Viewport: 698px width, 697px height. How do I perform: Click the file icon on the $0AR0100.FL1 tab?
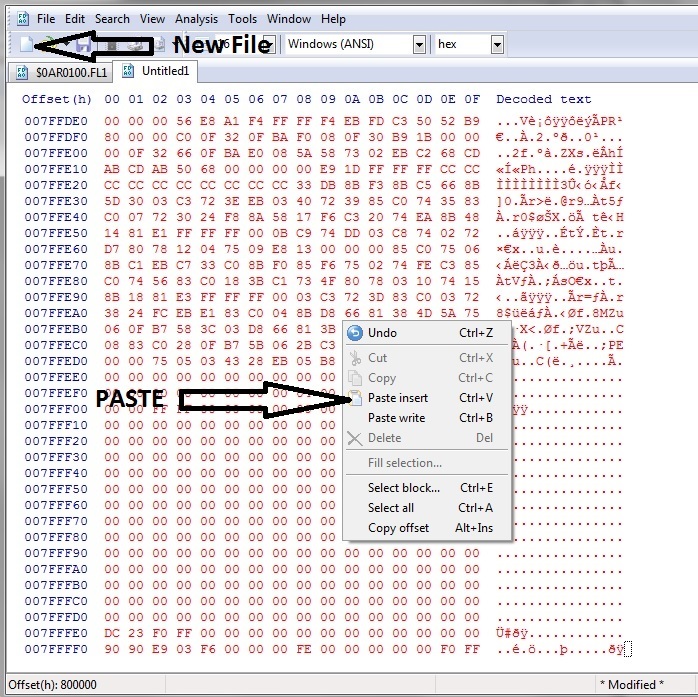coord(22,72)
